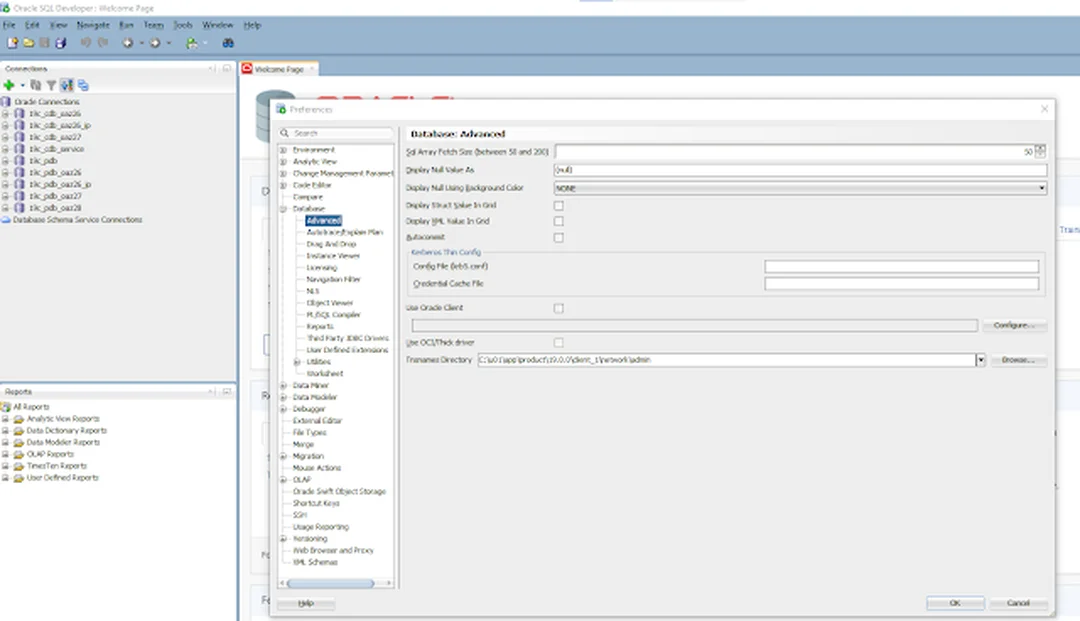
Task: Click the Redo toolbar icon
Action: point(103,43)
